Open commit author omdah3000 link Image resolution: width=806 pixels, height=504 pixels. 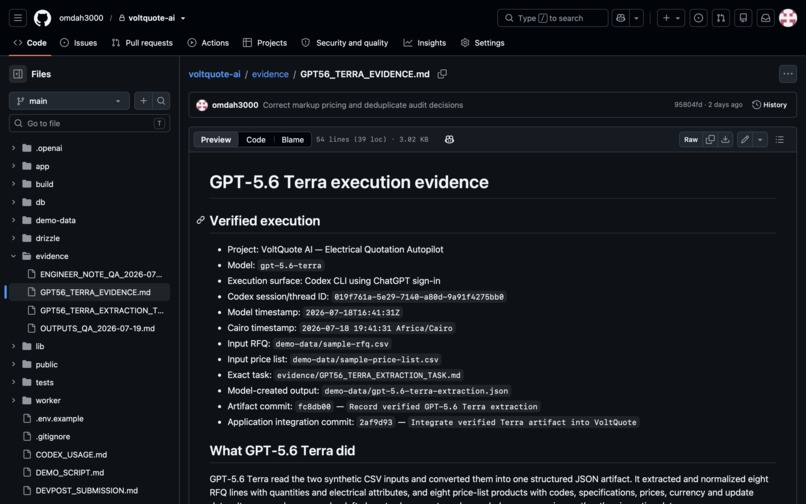235,105
